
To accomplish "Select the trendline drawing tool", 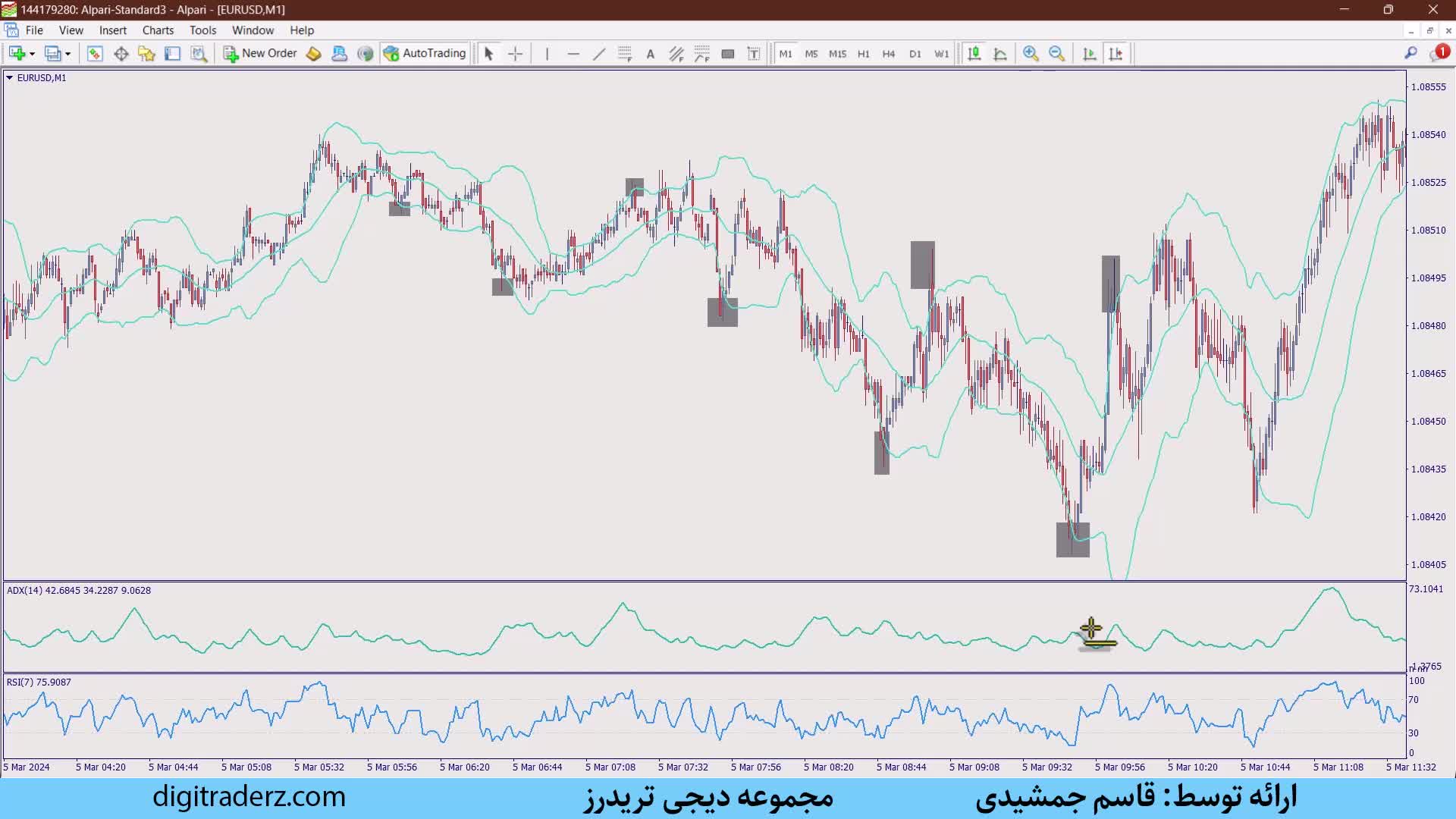I will tap(599, 54).
